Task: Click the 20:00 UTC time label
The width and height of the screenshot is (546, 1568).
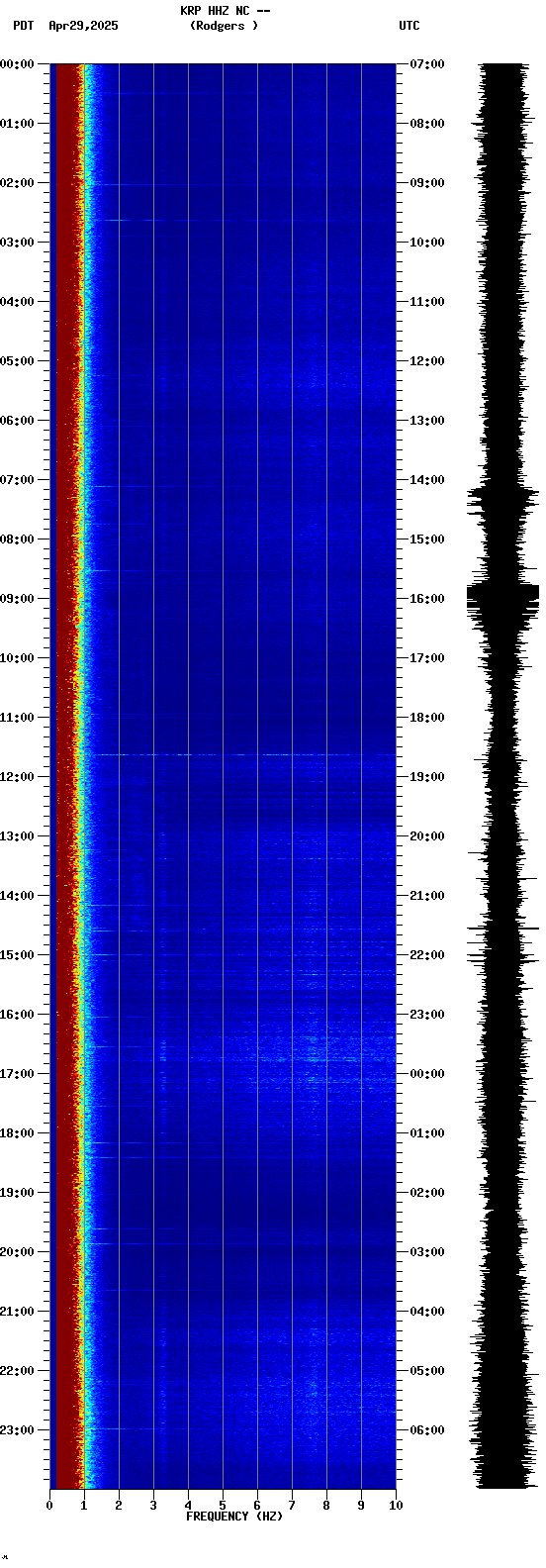Action: tap(426, 836)
